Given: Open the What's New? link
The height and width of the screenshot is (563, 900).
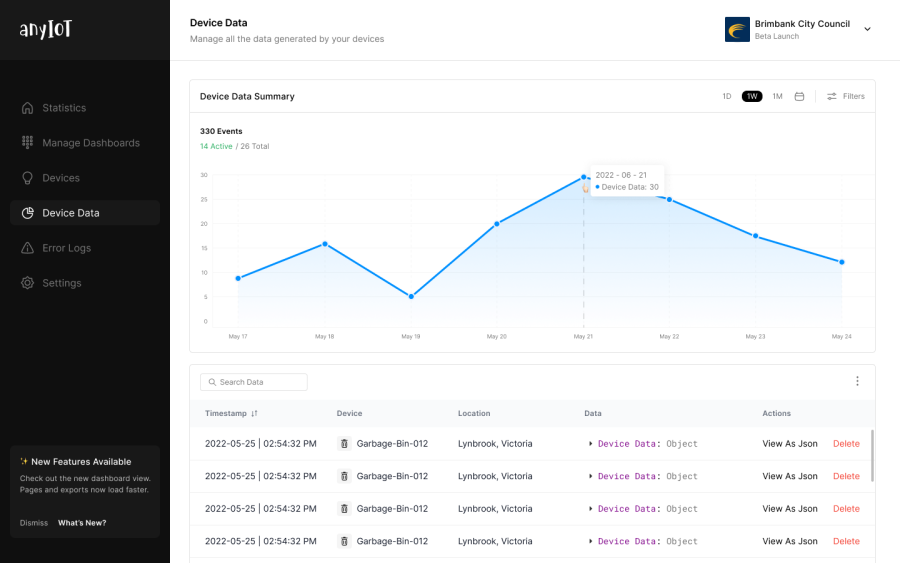Looking at the screenshot, I should tap(82, 523).
